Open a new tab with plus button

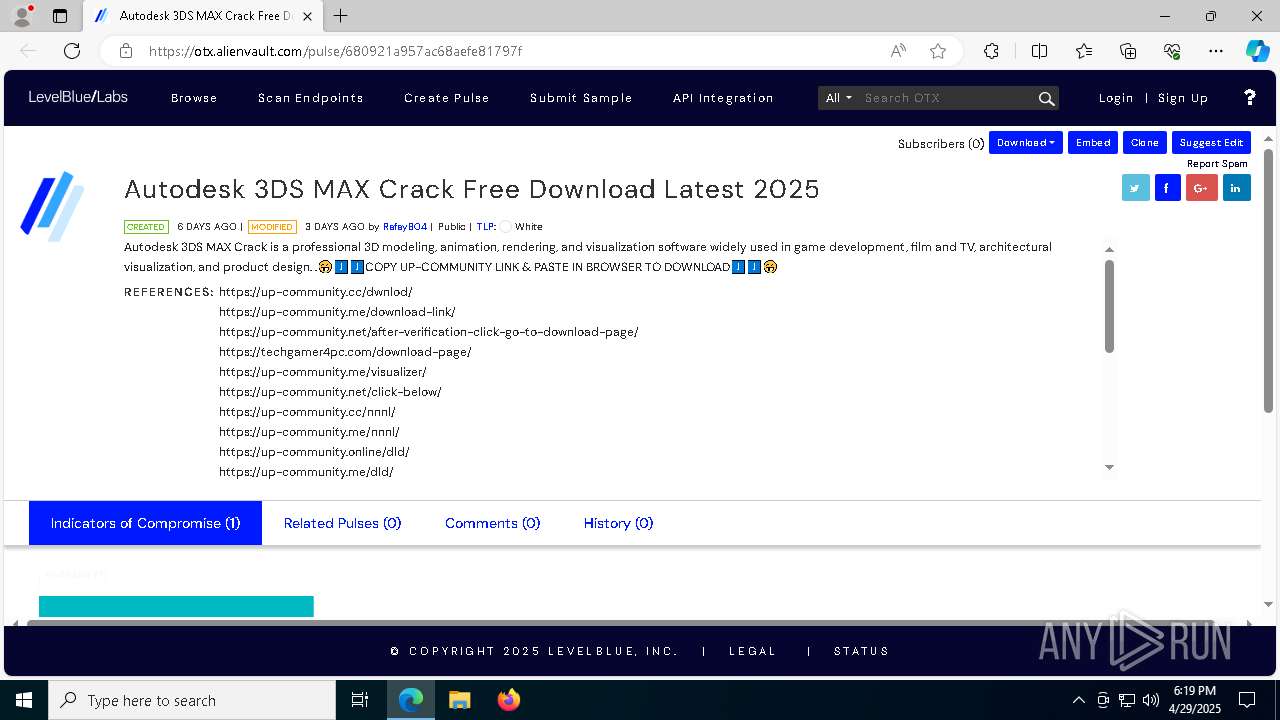click(x=341, y=16)
